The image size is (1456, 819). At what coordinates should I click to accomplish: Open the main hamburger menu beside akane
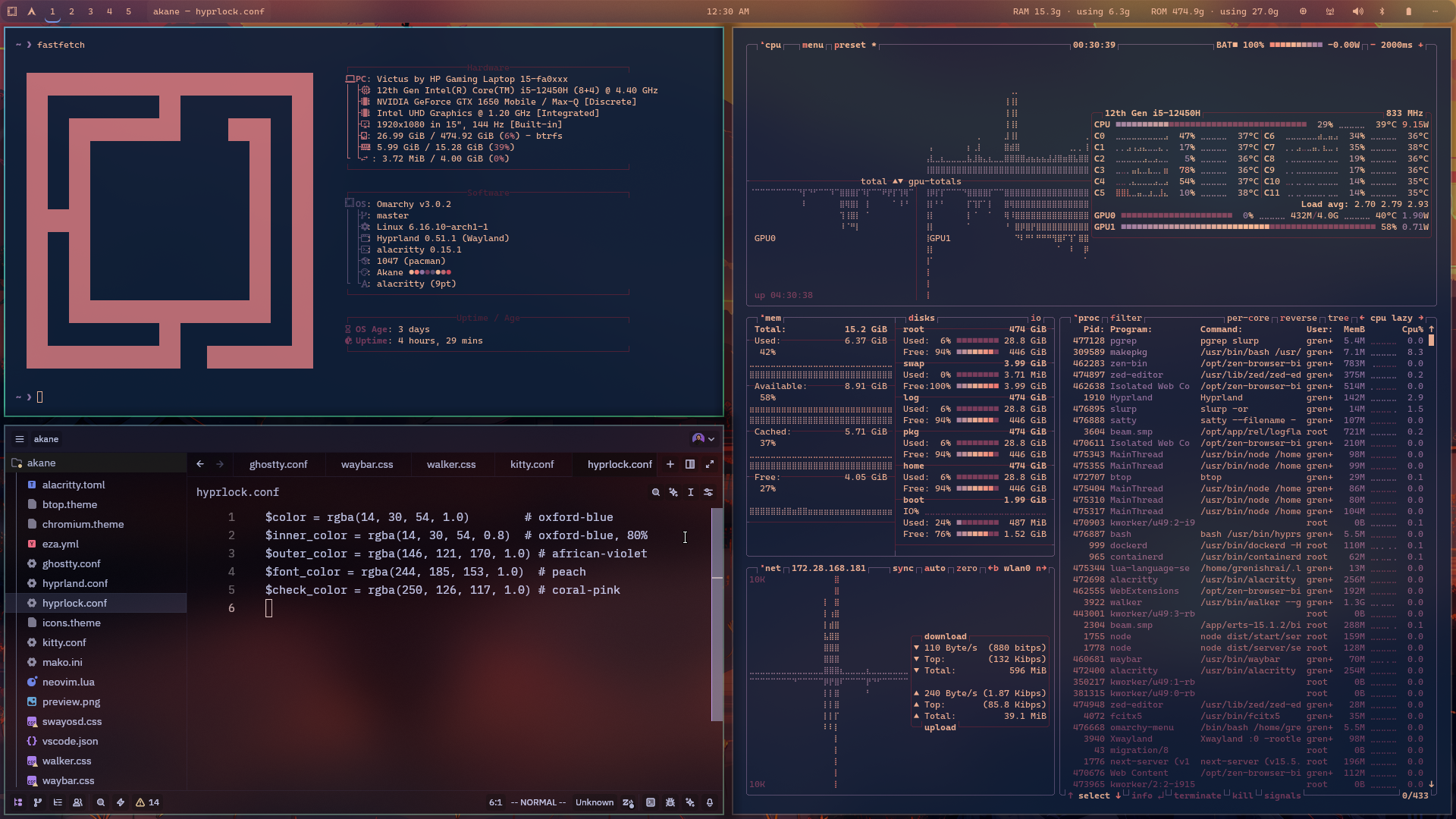20,439
